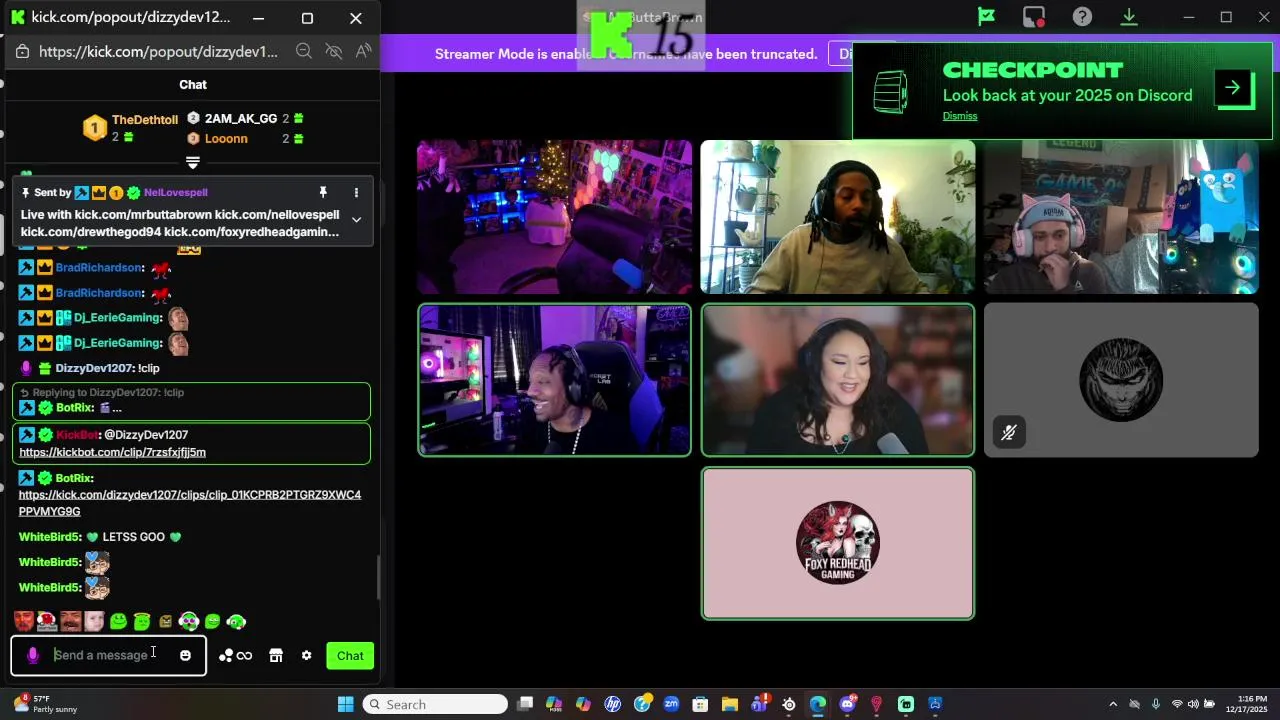The height and width of the screenshot is (720, 1280).
Task: Focus the Send a message input field
Action: click(x=110, y=656)
